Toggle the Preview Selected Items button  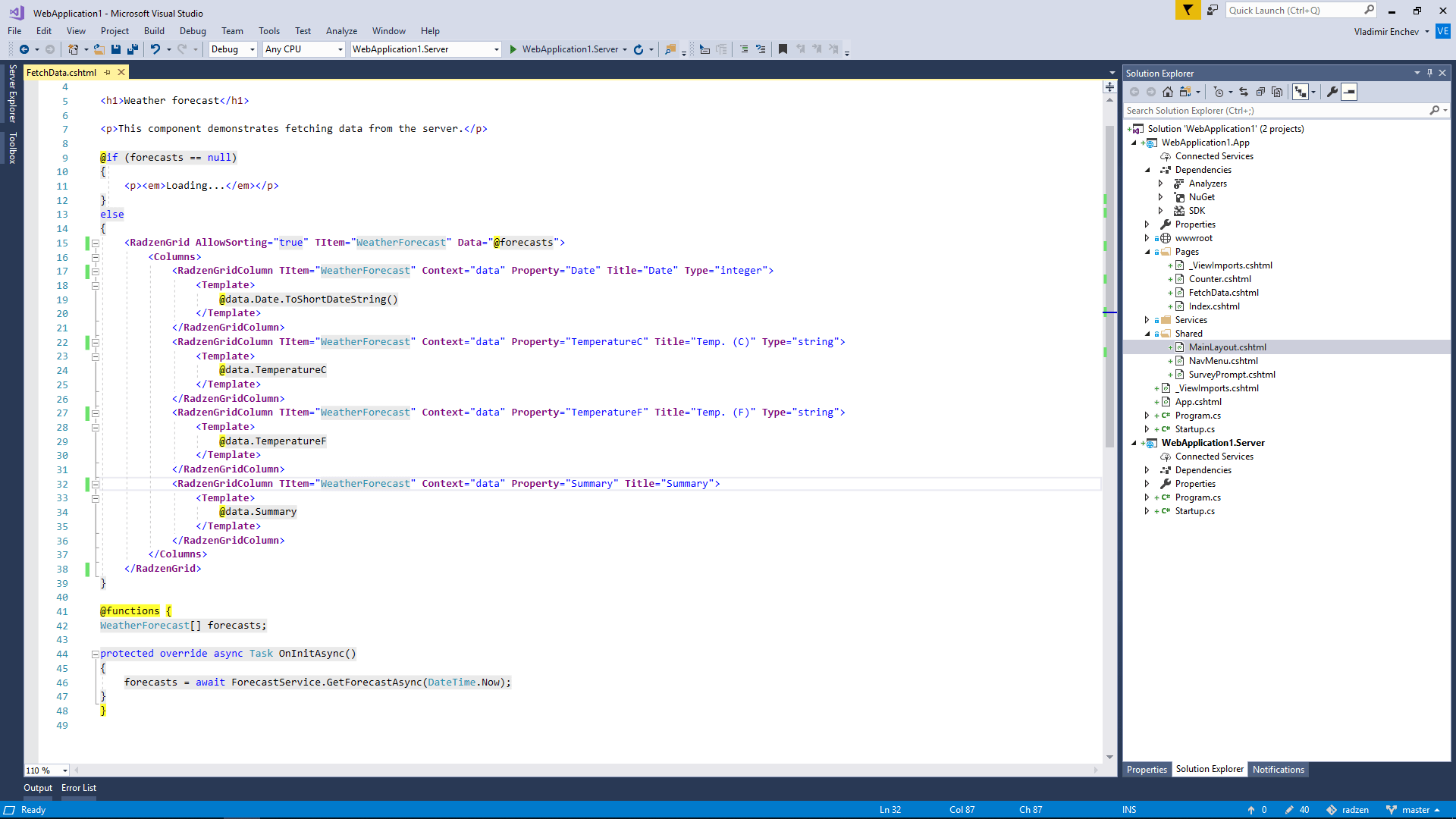1349,92
